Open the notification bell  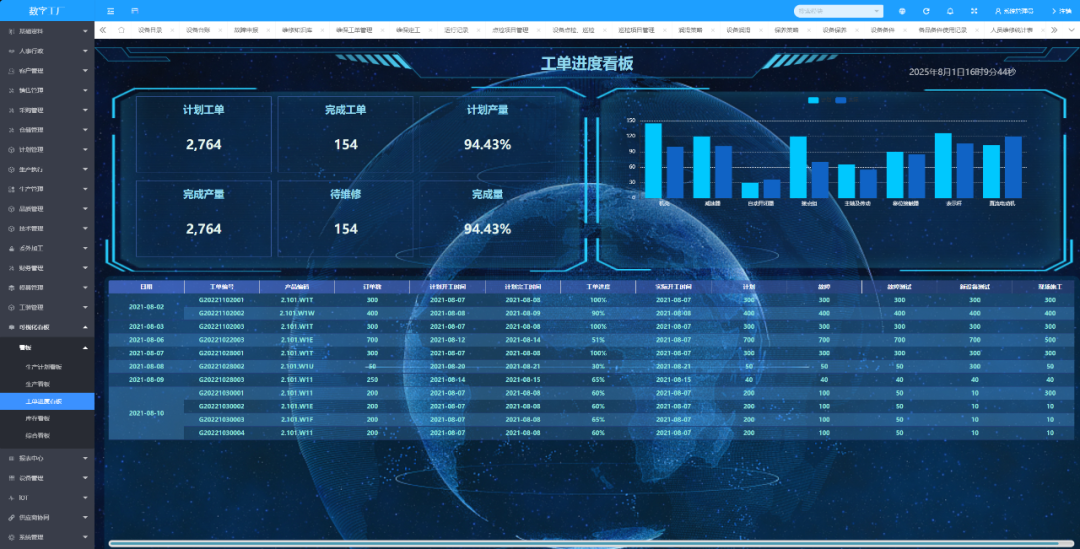coord(950,11)
